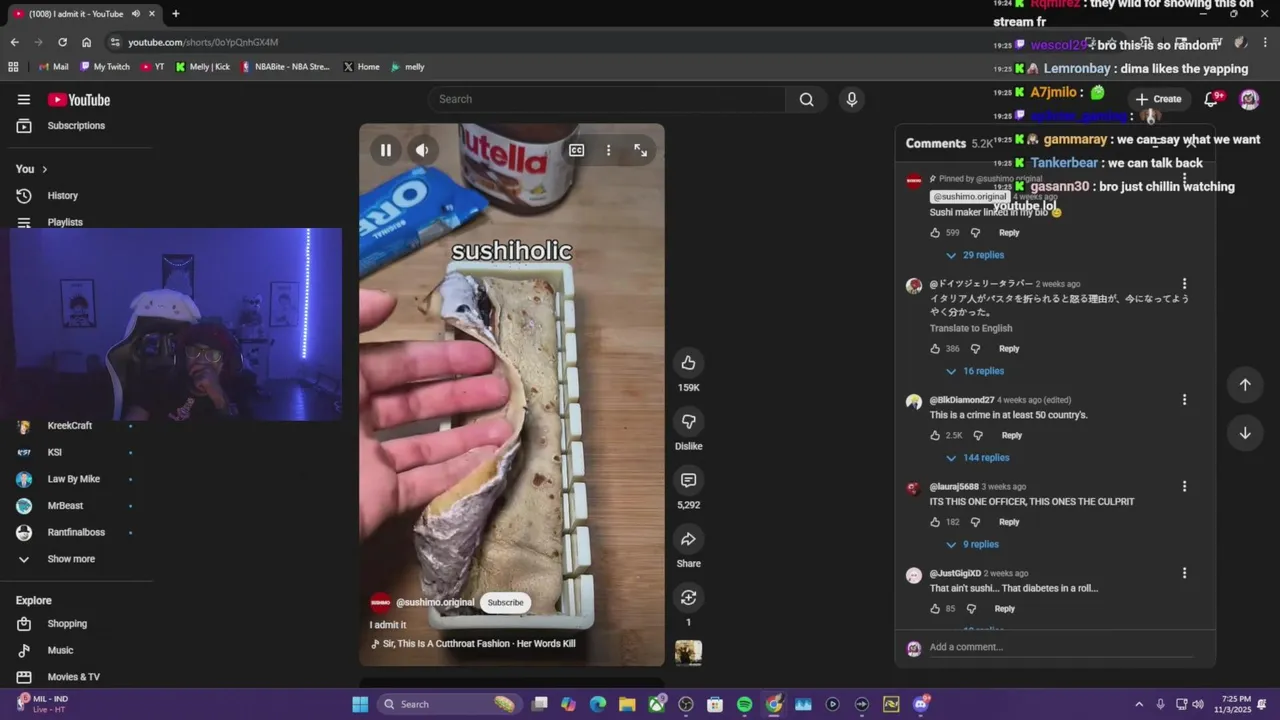
Task: Toggle closed captions on the Short
Action: (x=577, y=150)
